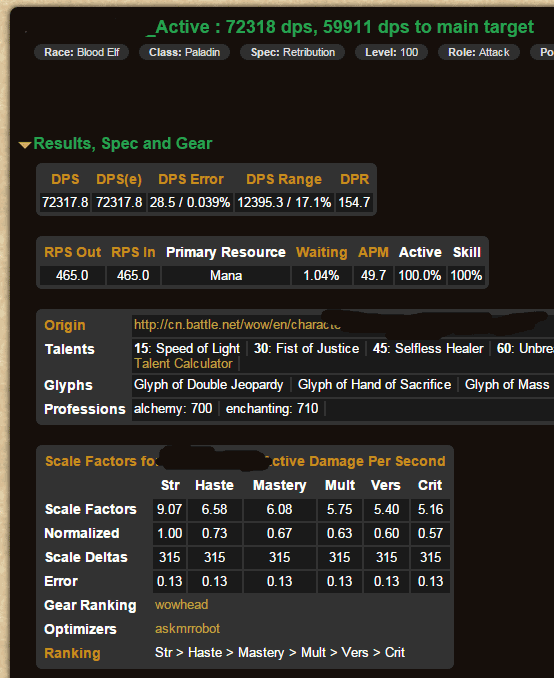The image size is (554, 678).
Task: Click the RPS Out column header
Action: click(x=73, y=252)
